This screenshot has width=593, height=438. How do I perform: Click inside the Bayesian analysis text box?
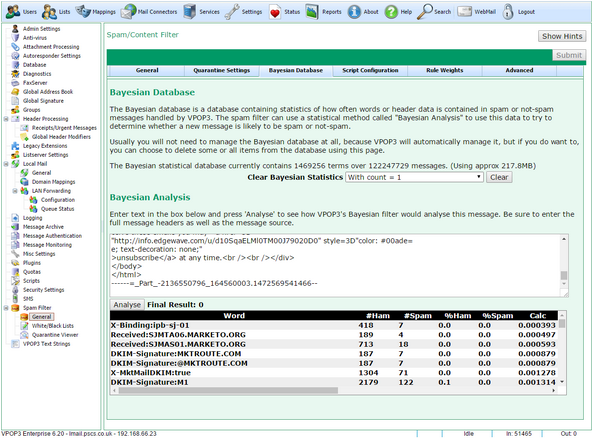[335, 265]
